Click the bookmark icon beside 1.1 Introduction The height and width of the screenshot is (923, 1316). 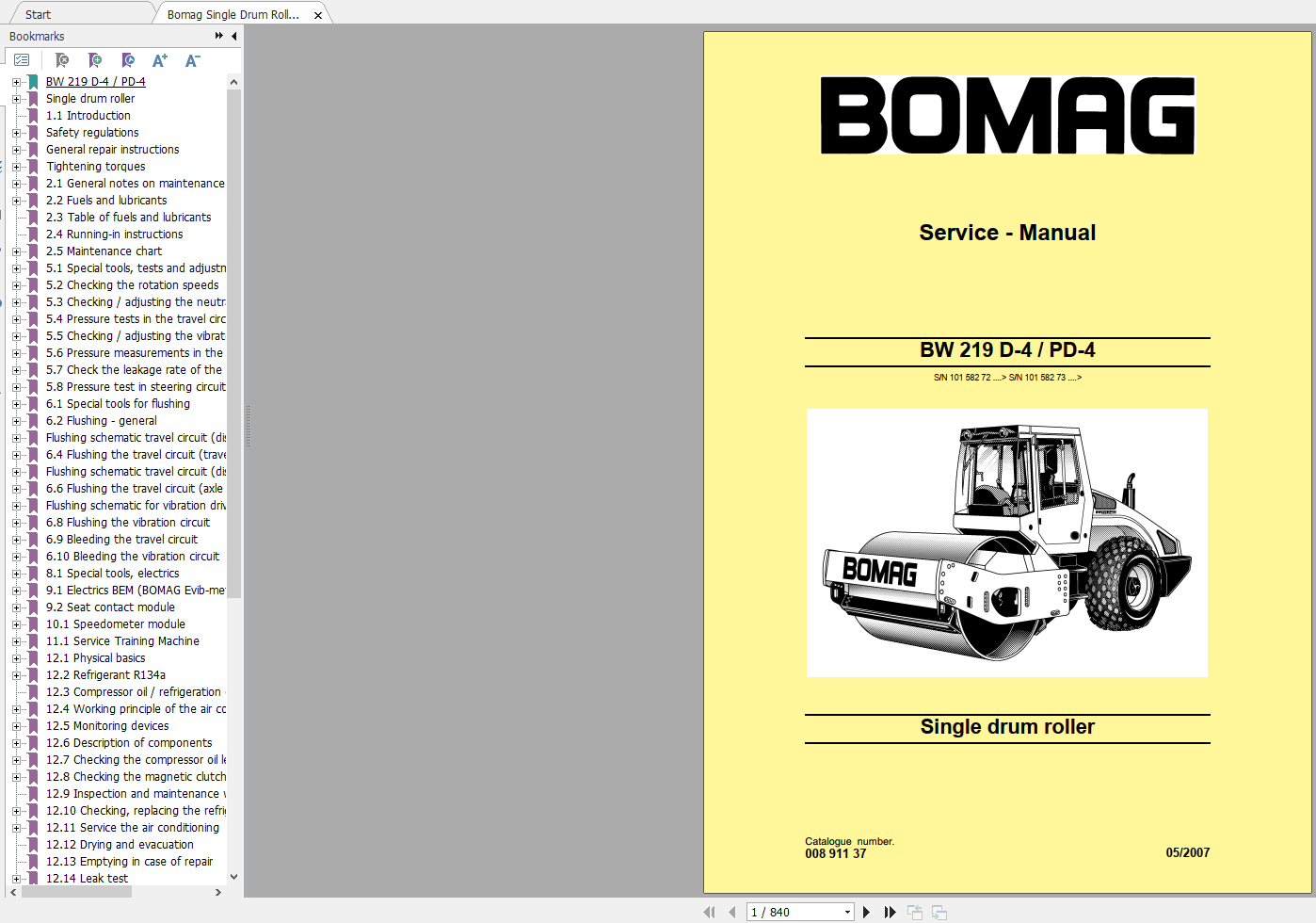point(34,116)
